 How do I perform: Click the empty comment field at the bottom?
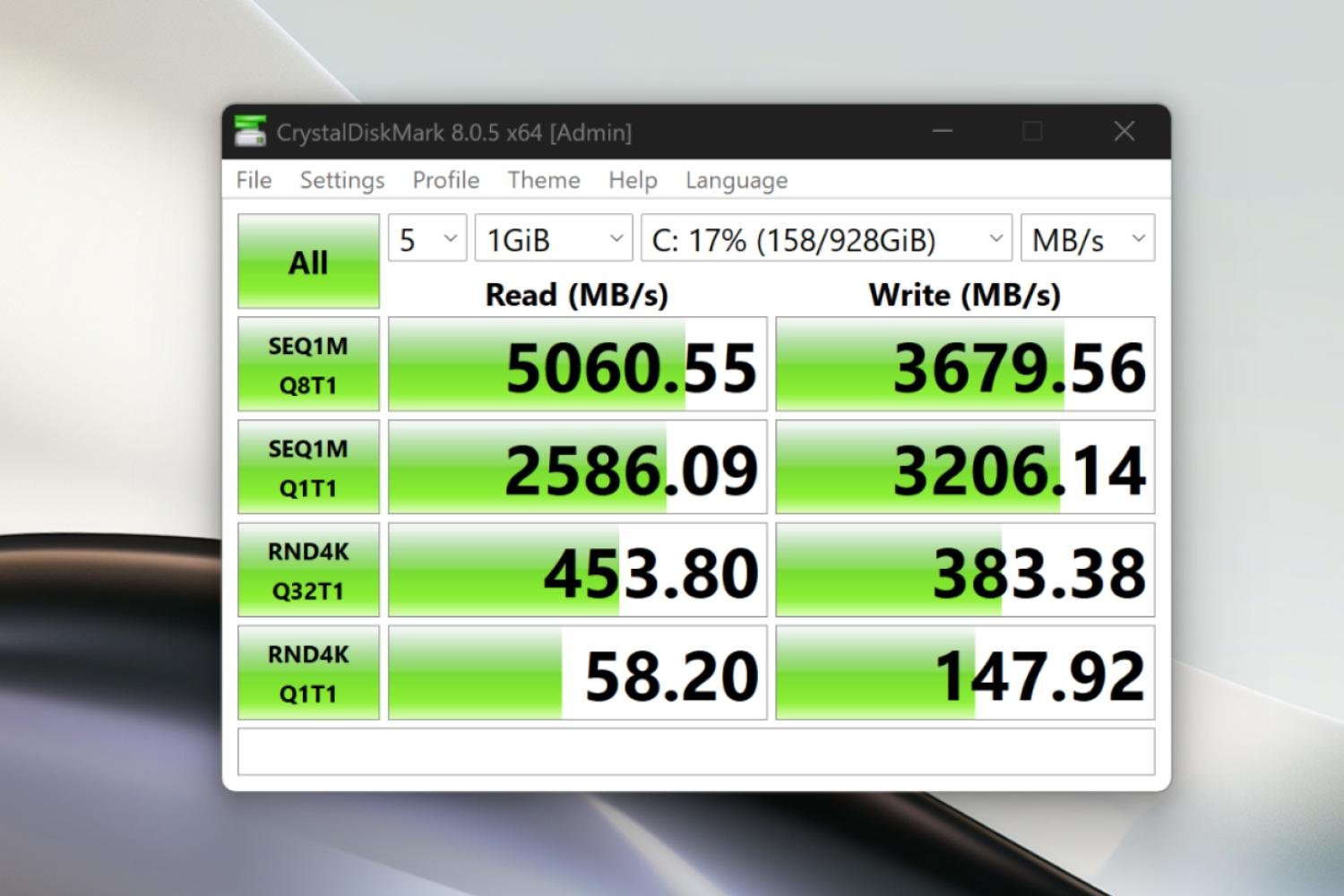coord(696,752)
